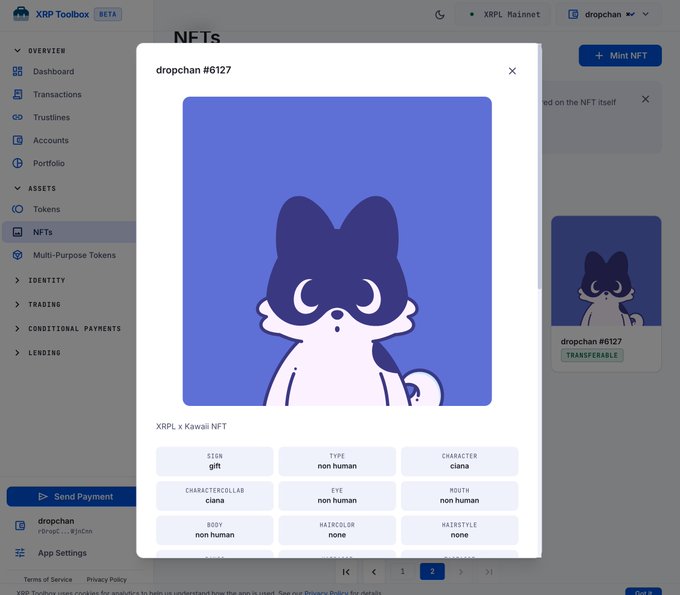Click the SIGN gift attribute
This screenshot has width=680, height=595.
215,461
